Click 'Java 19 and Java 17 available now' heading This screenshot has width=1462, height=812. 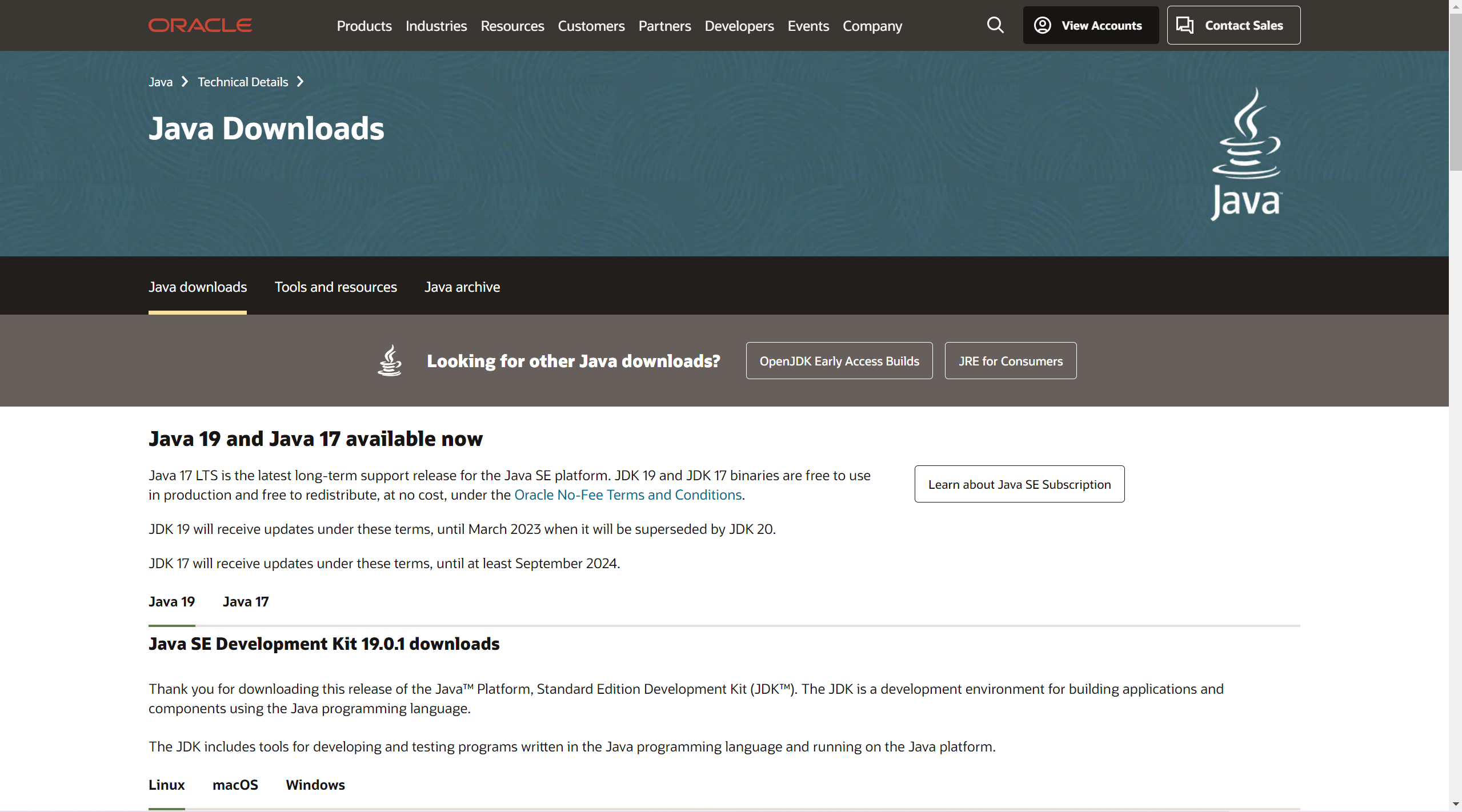[x=315, y=439]
